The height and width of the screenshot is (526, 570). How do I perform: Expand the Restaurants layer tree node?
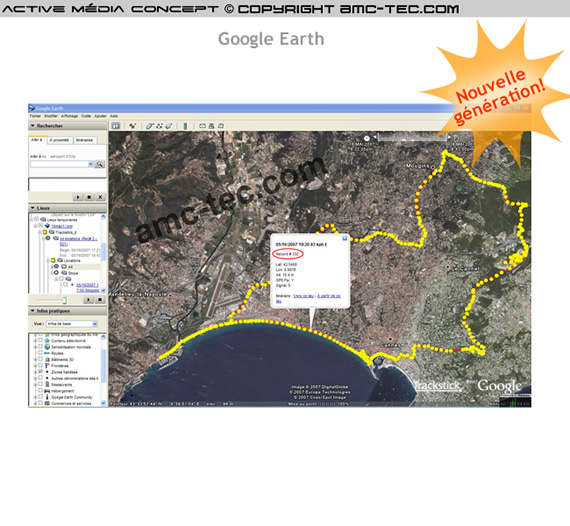pos(35,384)
